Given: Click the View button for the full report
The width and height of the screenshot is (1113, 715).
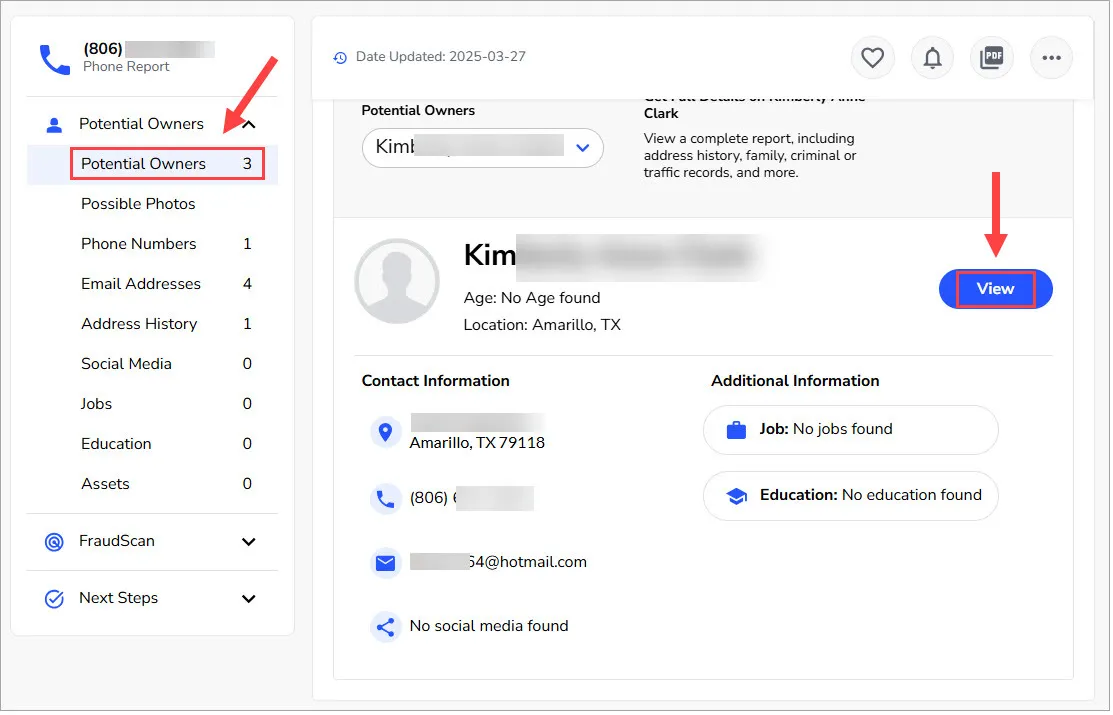Looking at the screenshot, I should pyautogui.click(x=994, y=288).
